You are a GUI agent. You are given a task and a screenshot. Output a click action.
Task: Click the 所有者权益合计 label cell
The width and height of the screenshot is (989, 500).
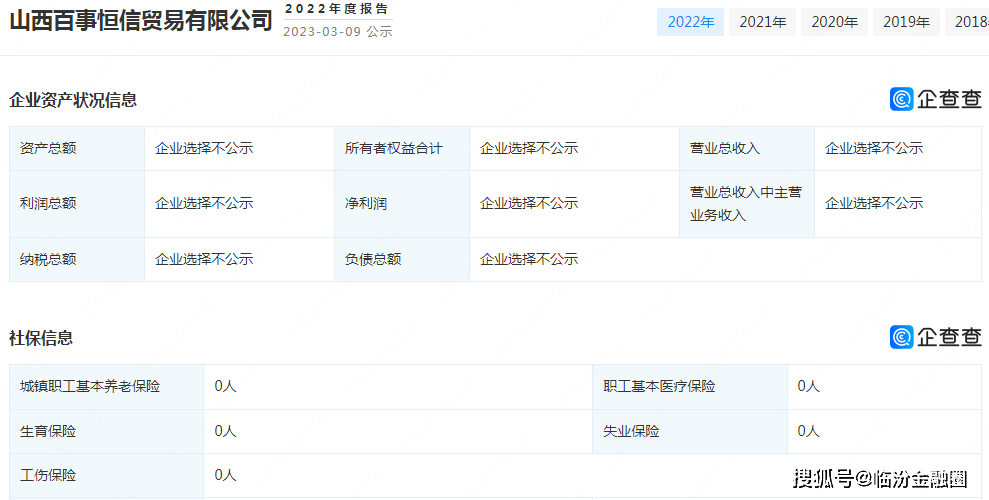[x=402, y=148]
